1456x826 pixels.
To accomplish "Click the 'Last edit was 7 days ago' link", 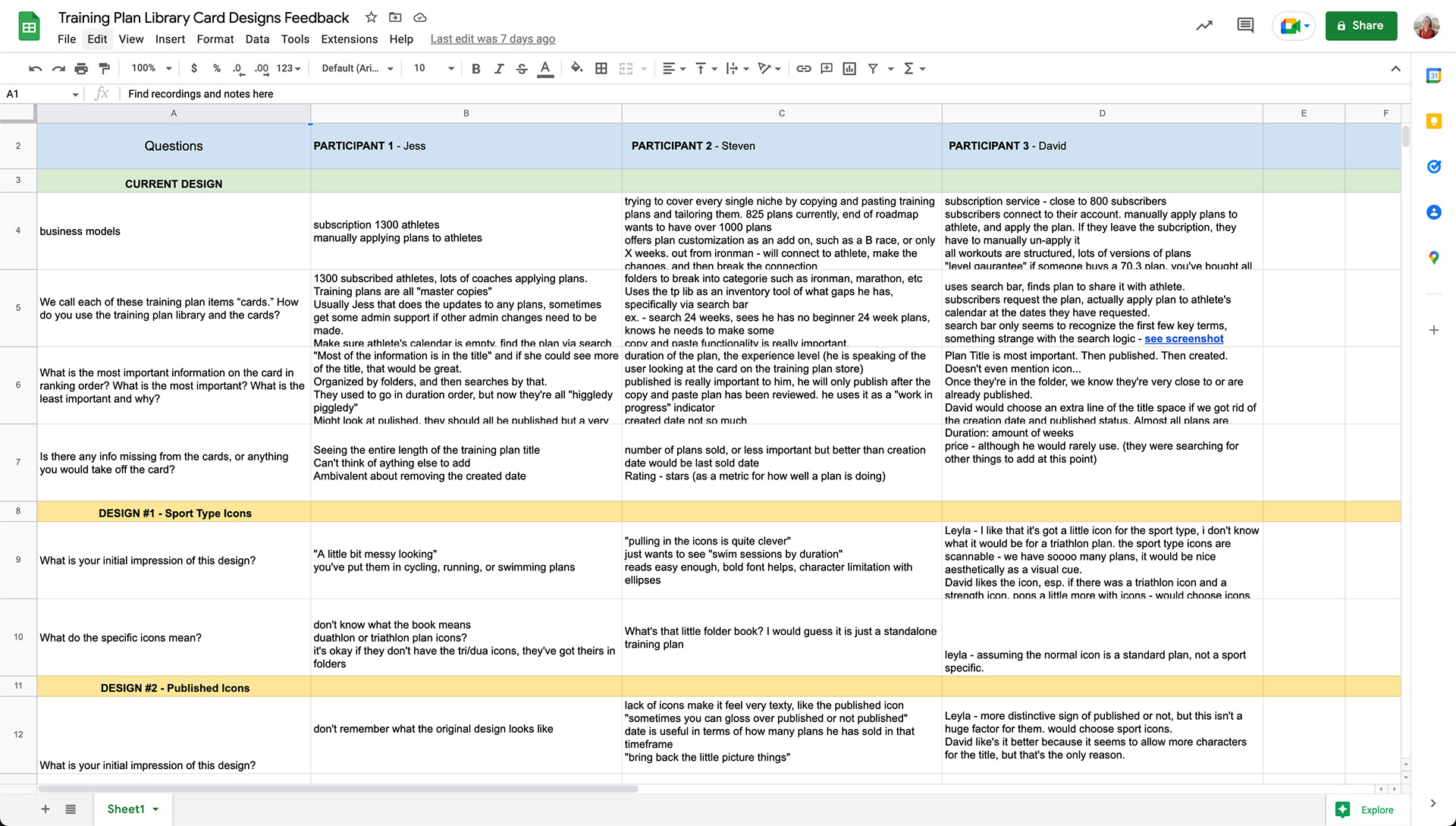I will click(x=493, y=39).
